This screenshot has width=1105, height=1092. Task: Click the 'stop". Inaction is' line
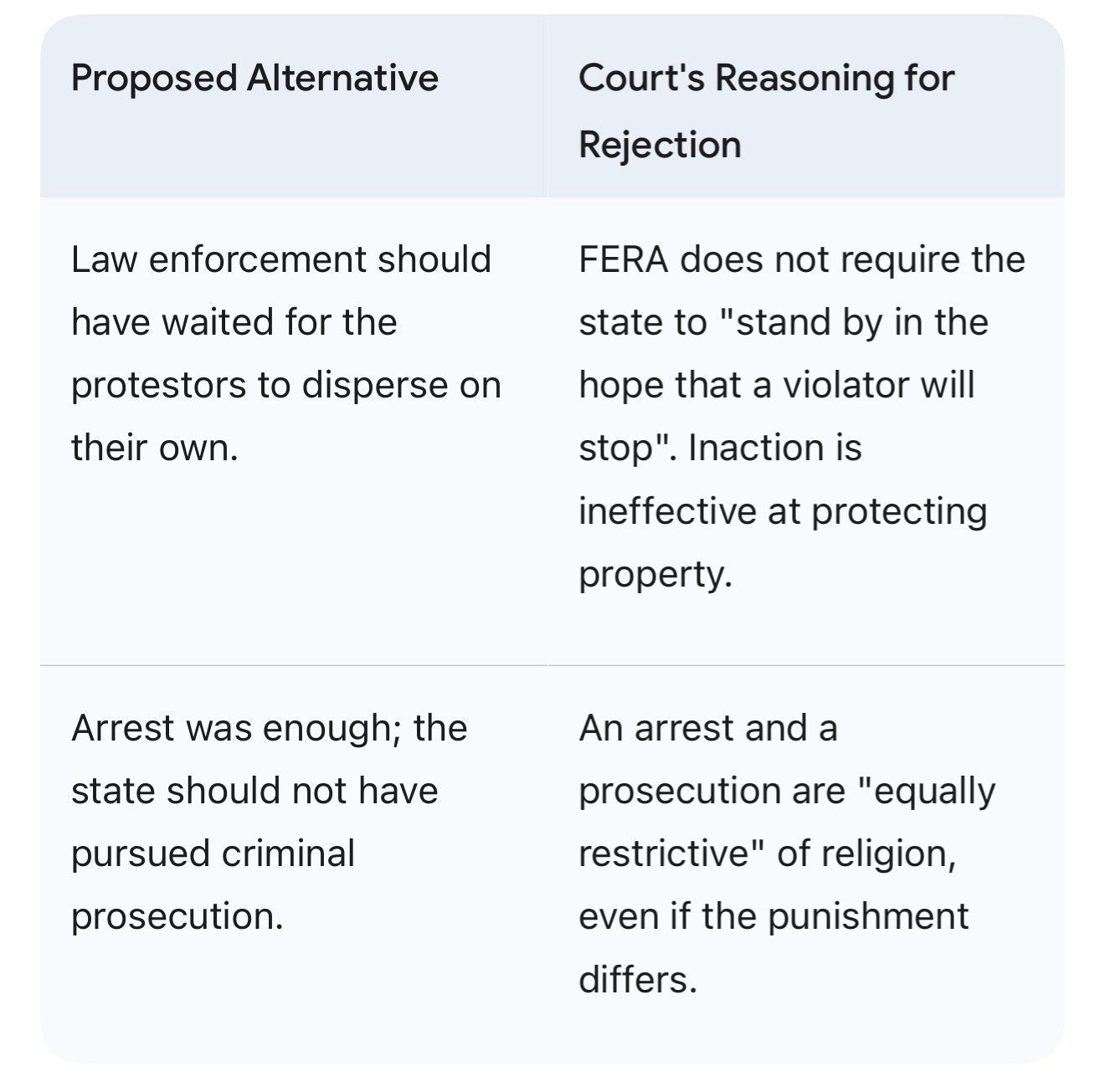[x=719, y=448]
